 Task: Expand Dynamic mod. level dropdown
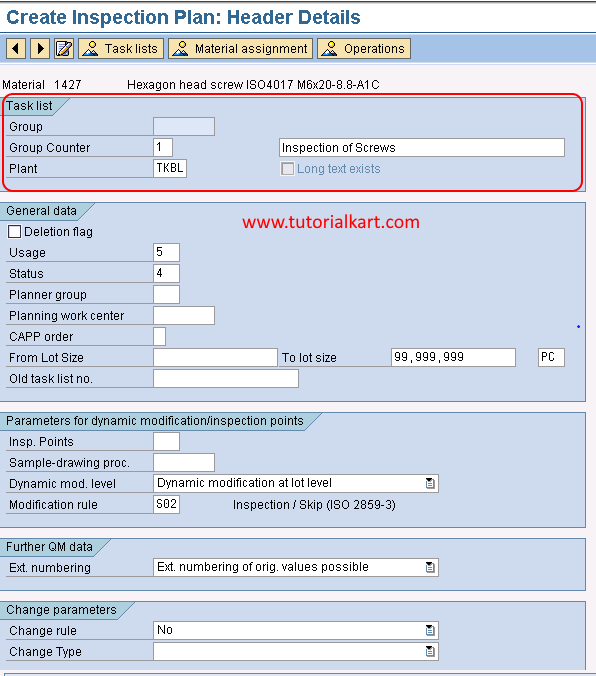coord(430,483)
